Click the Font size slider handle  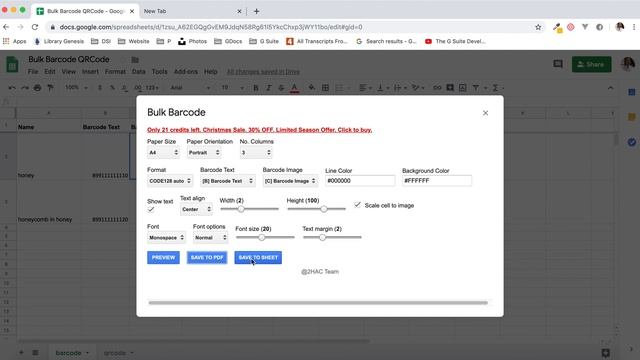coord(262,237)
